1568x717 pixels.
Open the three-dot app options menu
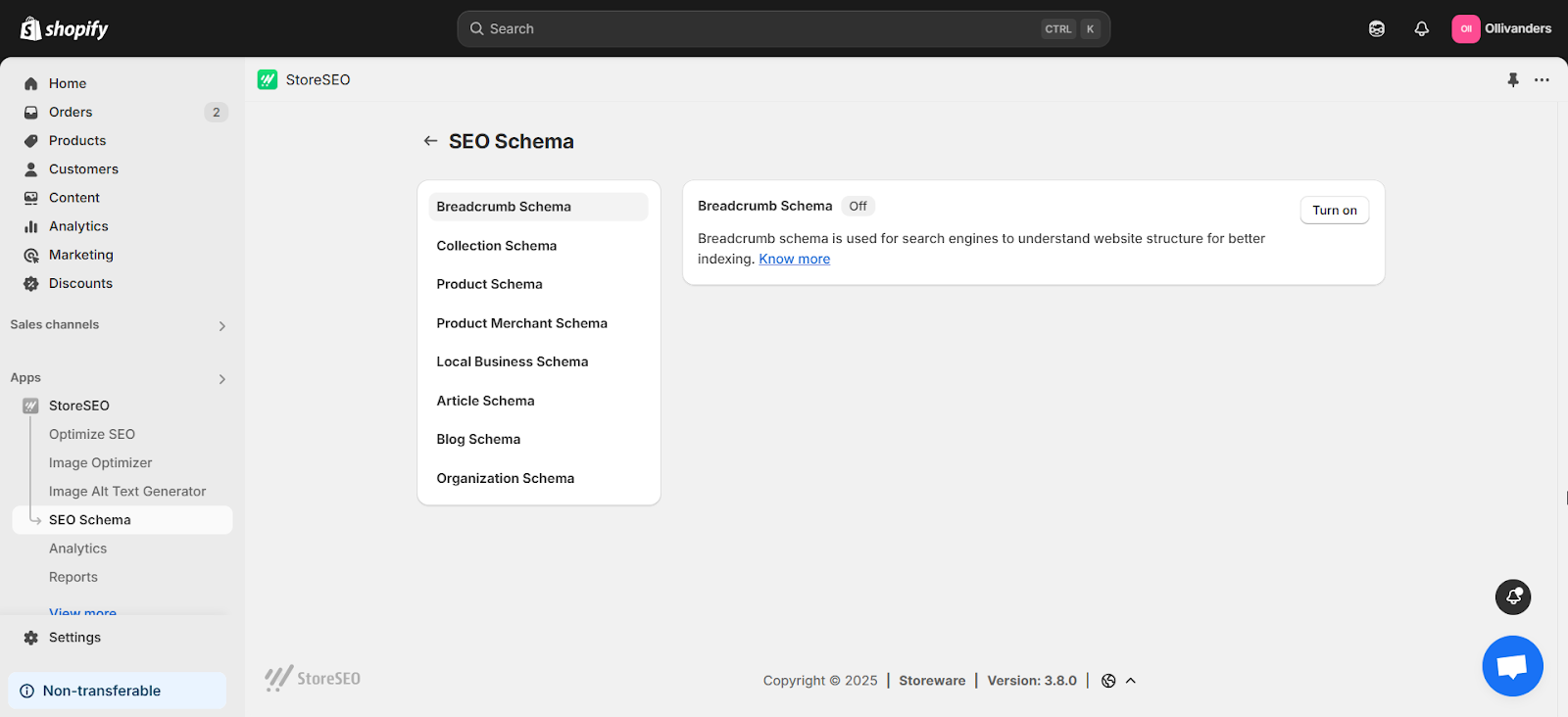click(x=1542, y=80)
